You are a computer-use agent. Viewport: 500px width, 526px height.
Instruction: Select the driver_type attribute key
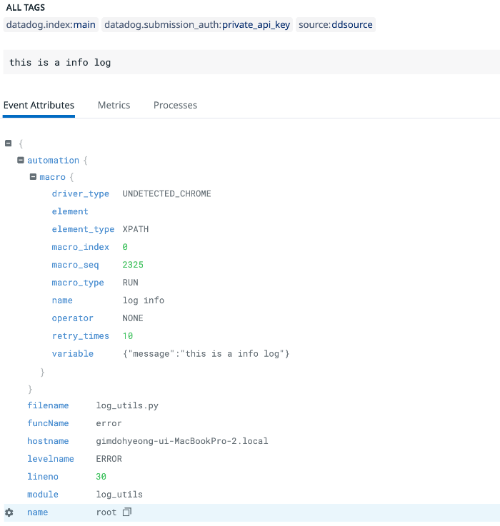(81, 194)
